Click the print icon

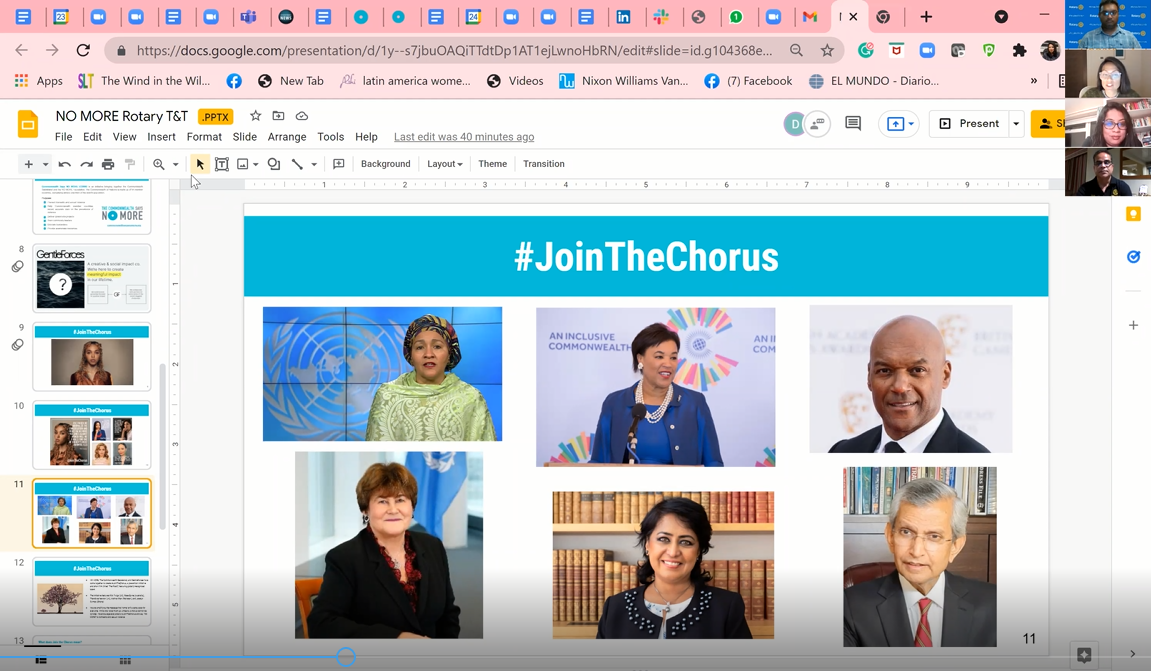click(108, 164)
